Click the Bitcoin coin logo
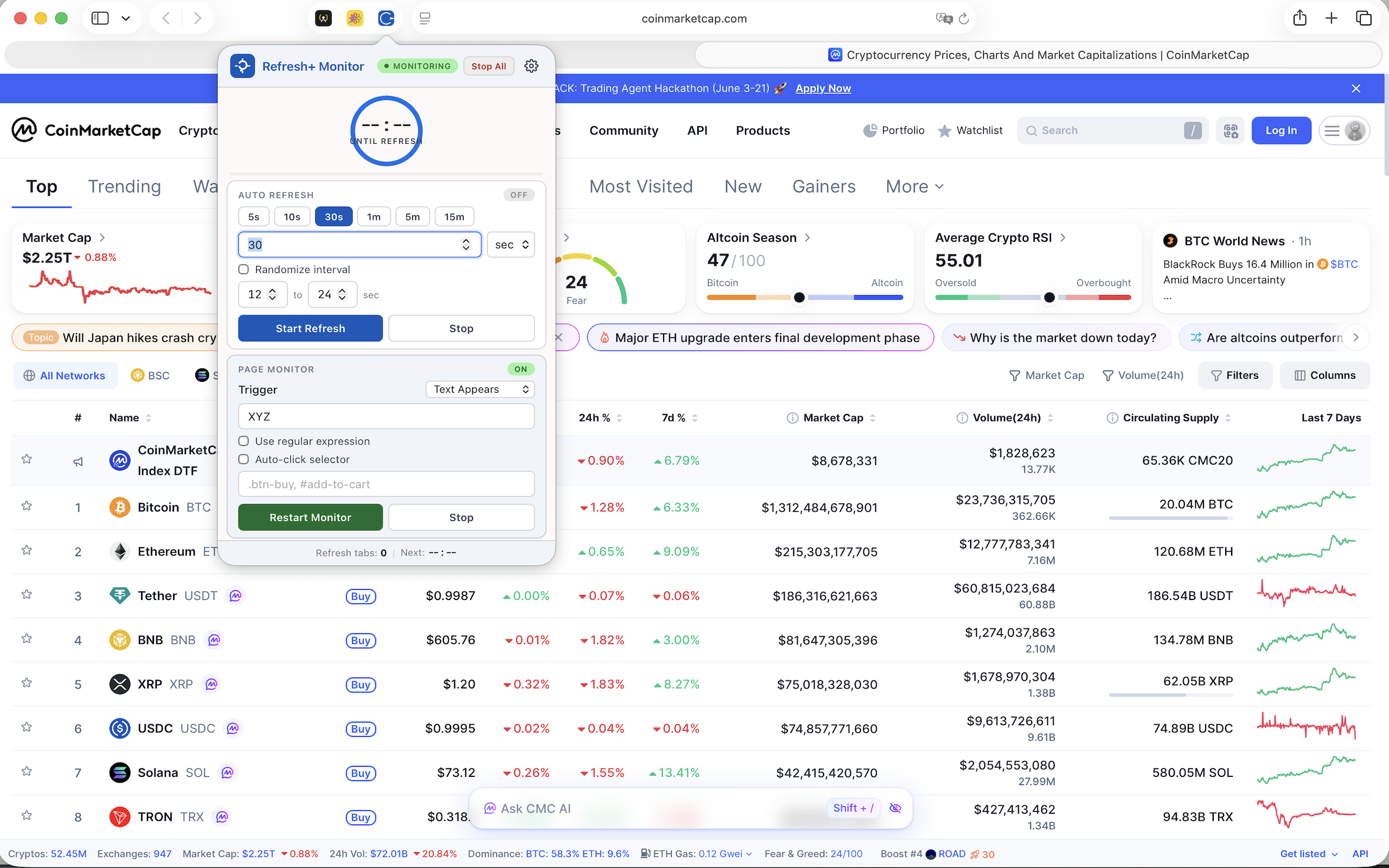This screenshot has height=868, width=1389. pos(119,507)
